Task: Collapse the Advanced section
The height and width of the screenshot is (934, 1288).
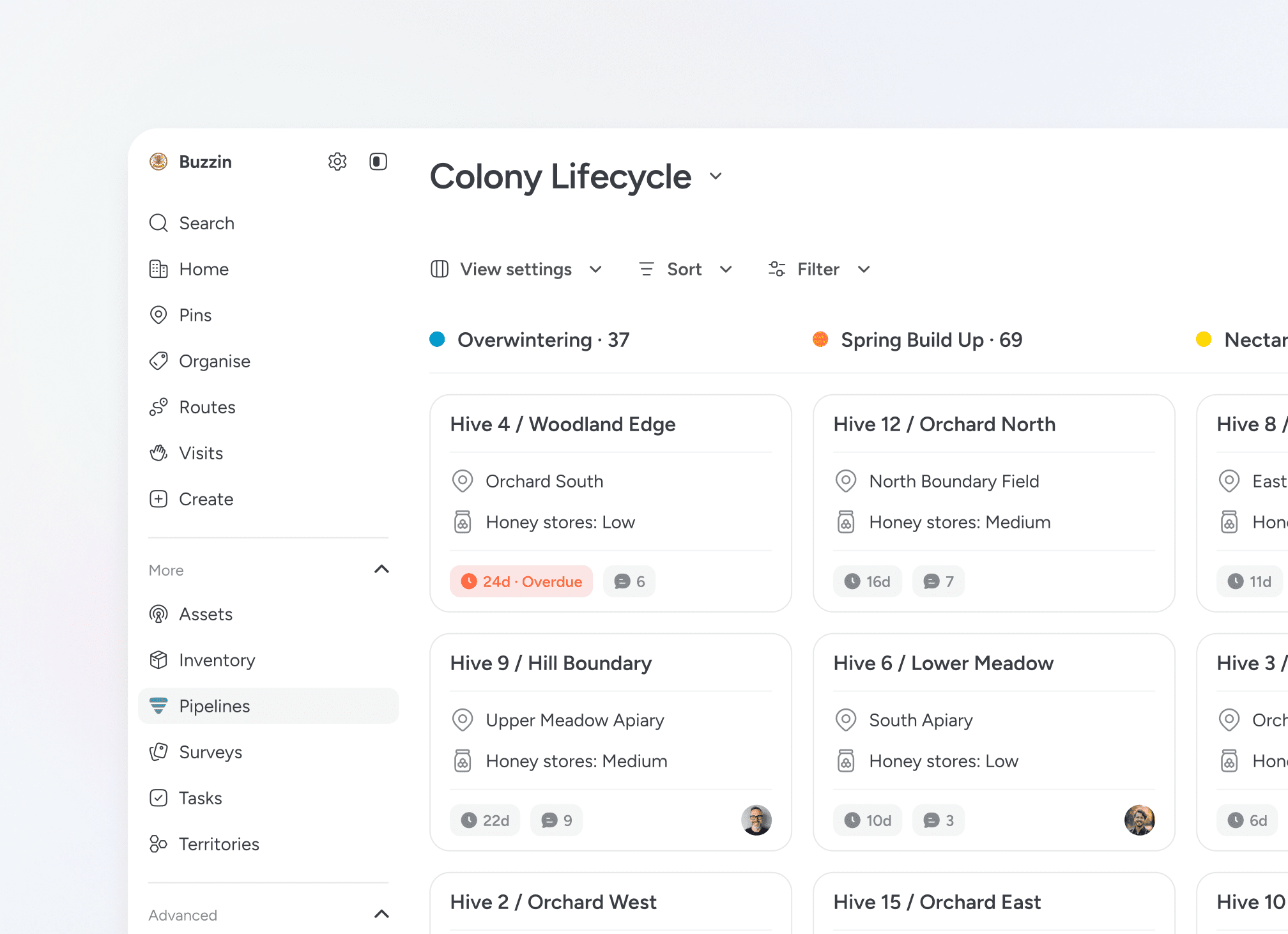Action: pyautogui.click(x=381, y=914)
